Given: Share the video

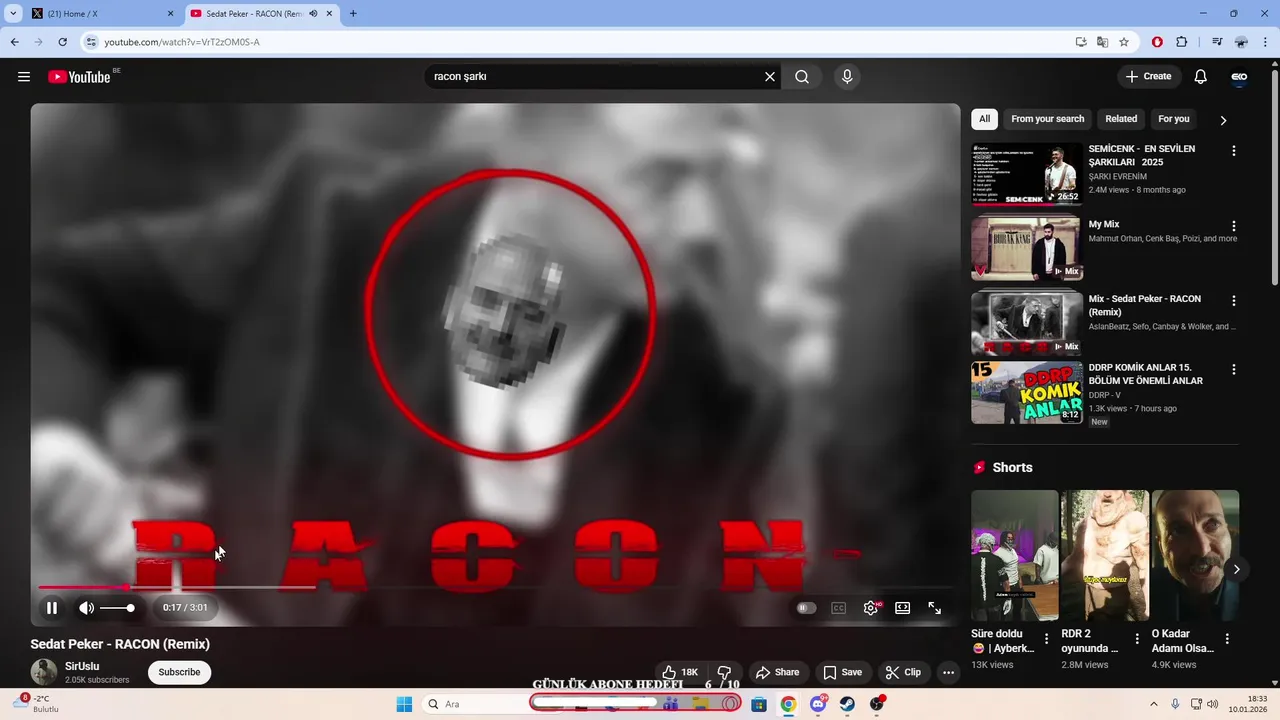Looking at the screenshot, I should click(777, 672).
